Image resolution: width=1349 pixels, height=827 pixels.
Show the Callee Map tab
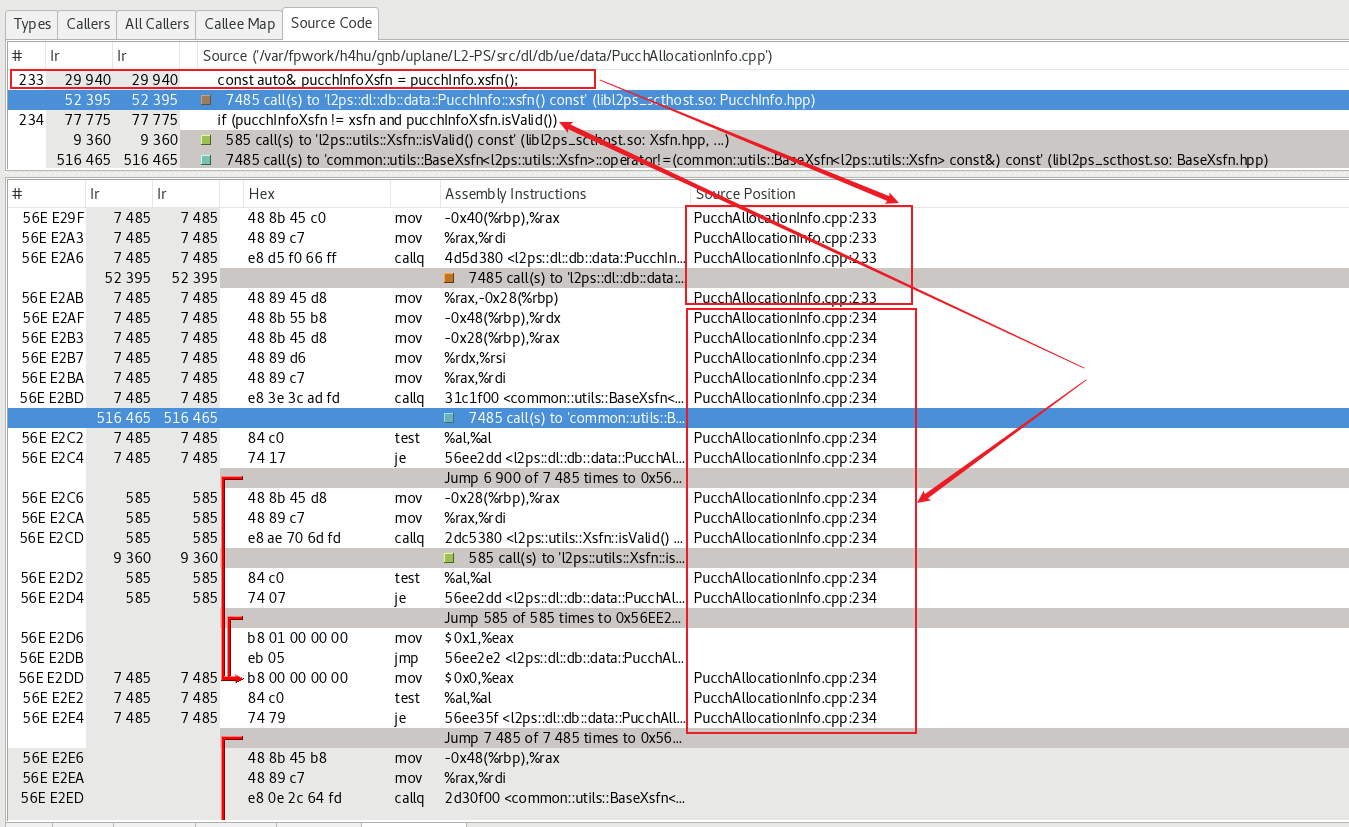click(x=238, y=24)
